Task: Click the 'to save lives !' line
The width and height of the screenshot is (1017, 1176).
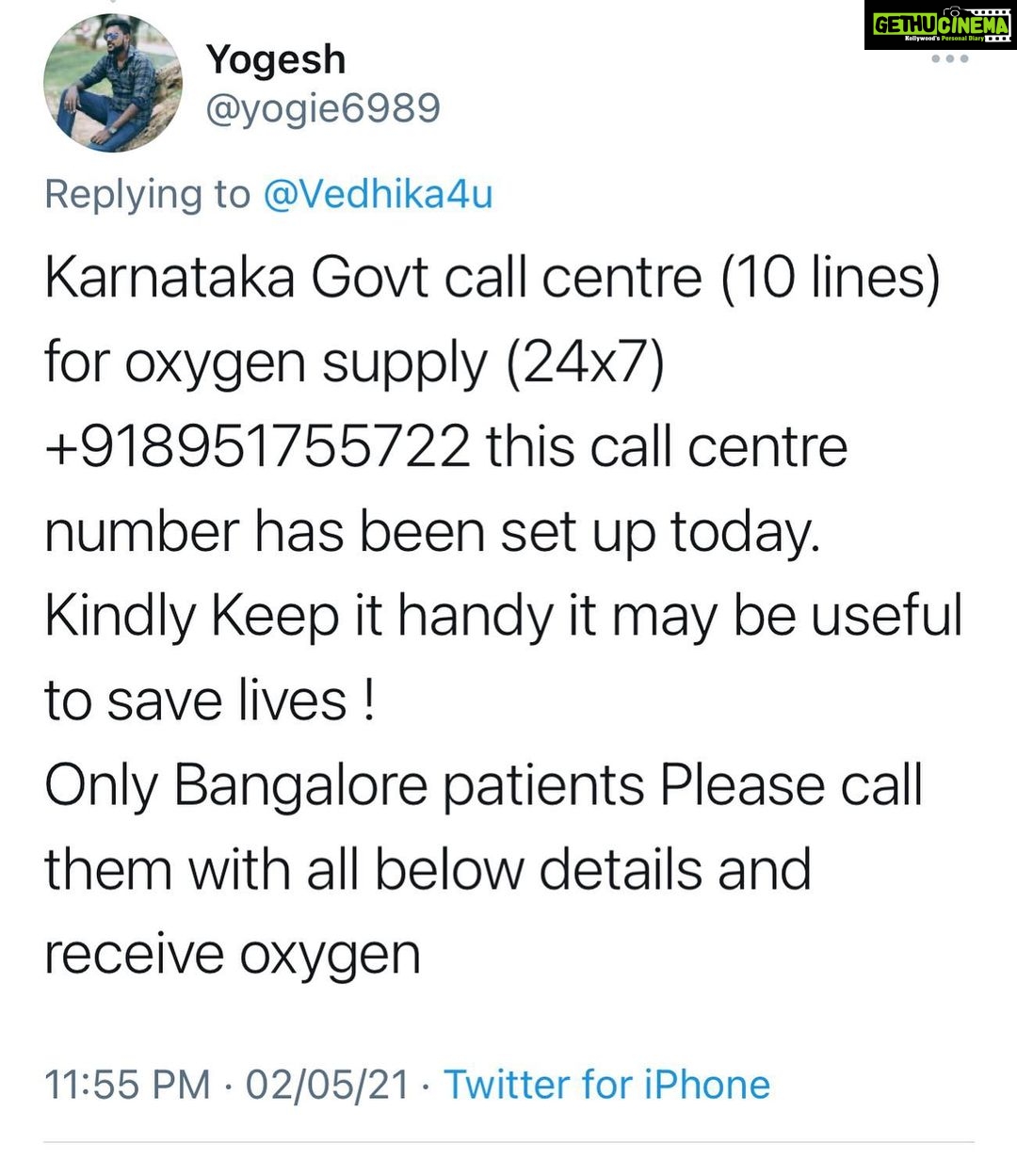Action: (x=210, y=701)
